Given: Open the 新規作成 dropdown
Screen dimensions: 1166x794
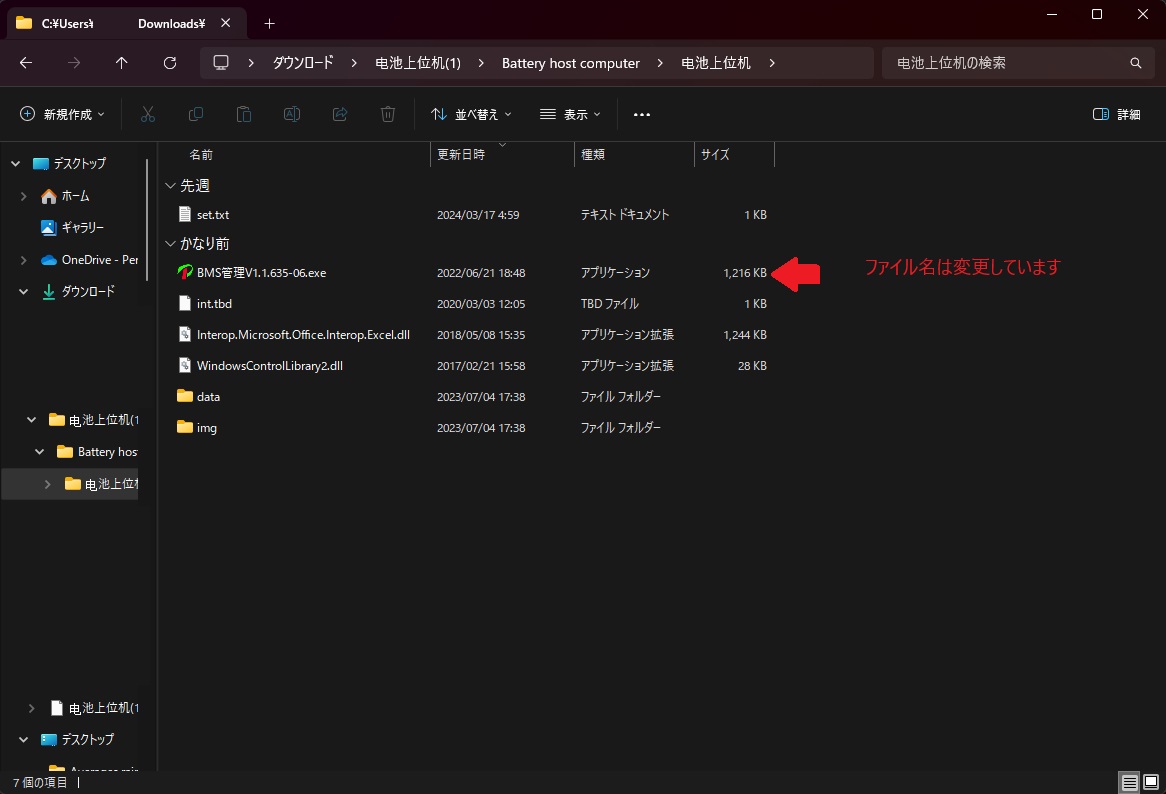Looking at the screenshot, I should 62,114.
